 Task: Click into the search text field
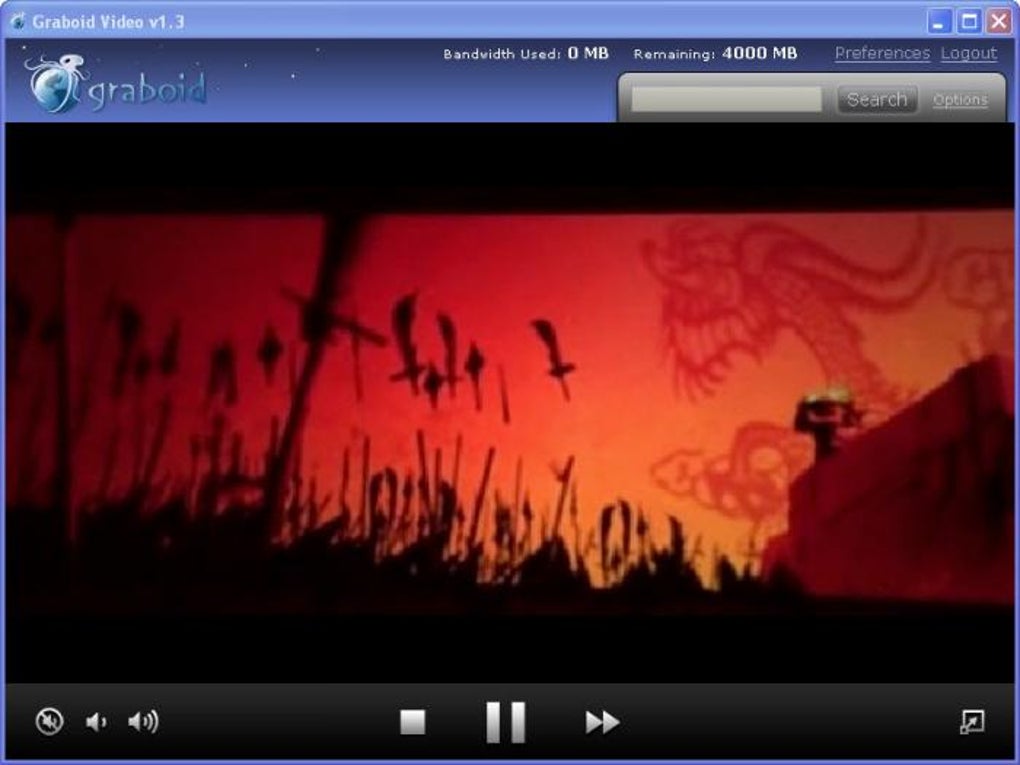(x=726, y=100)
